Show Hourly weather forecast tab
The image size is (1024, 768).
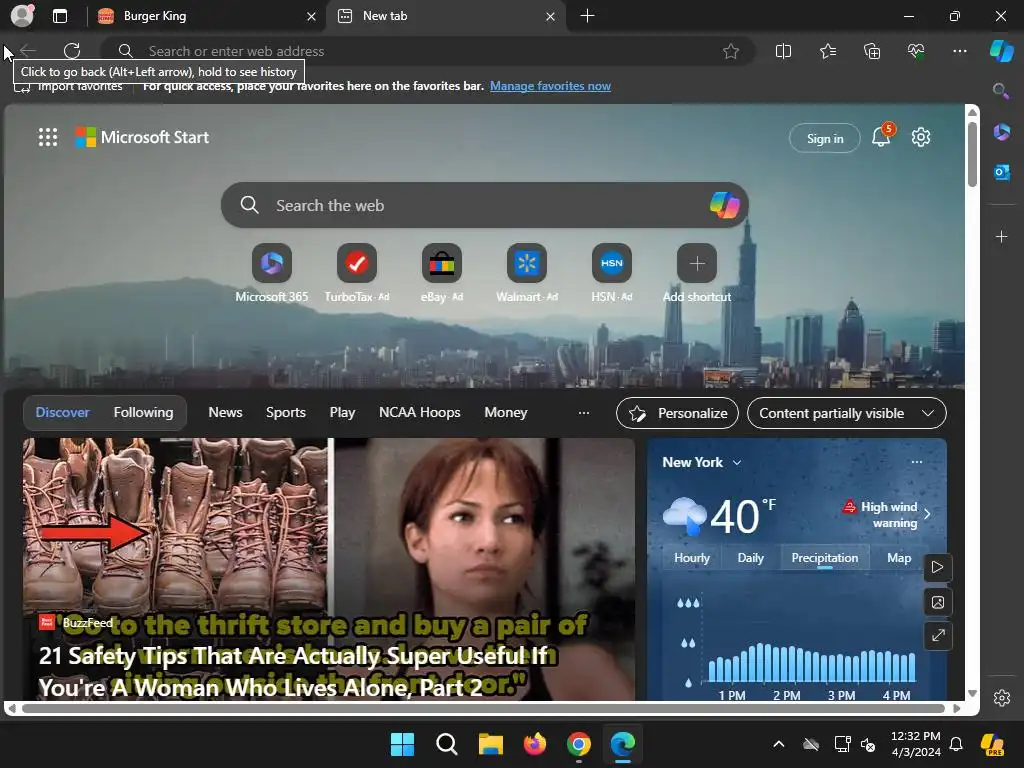pos(692,558)
